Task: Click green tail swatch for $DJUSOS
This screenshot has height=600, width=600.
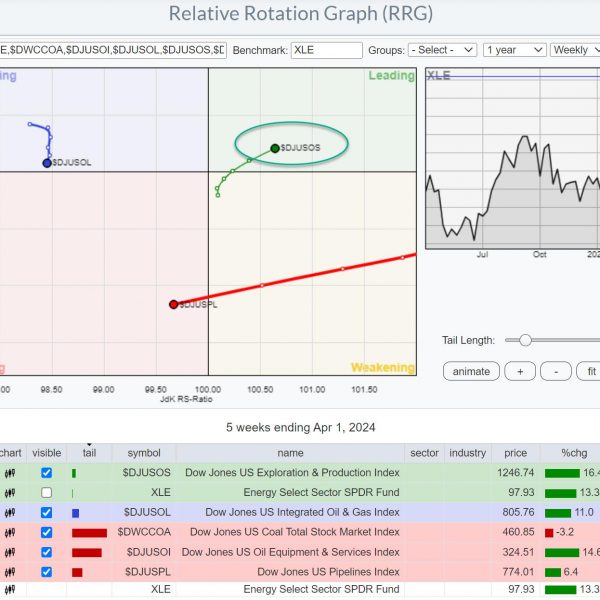Action: coord(74,473)
